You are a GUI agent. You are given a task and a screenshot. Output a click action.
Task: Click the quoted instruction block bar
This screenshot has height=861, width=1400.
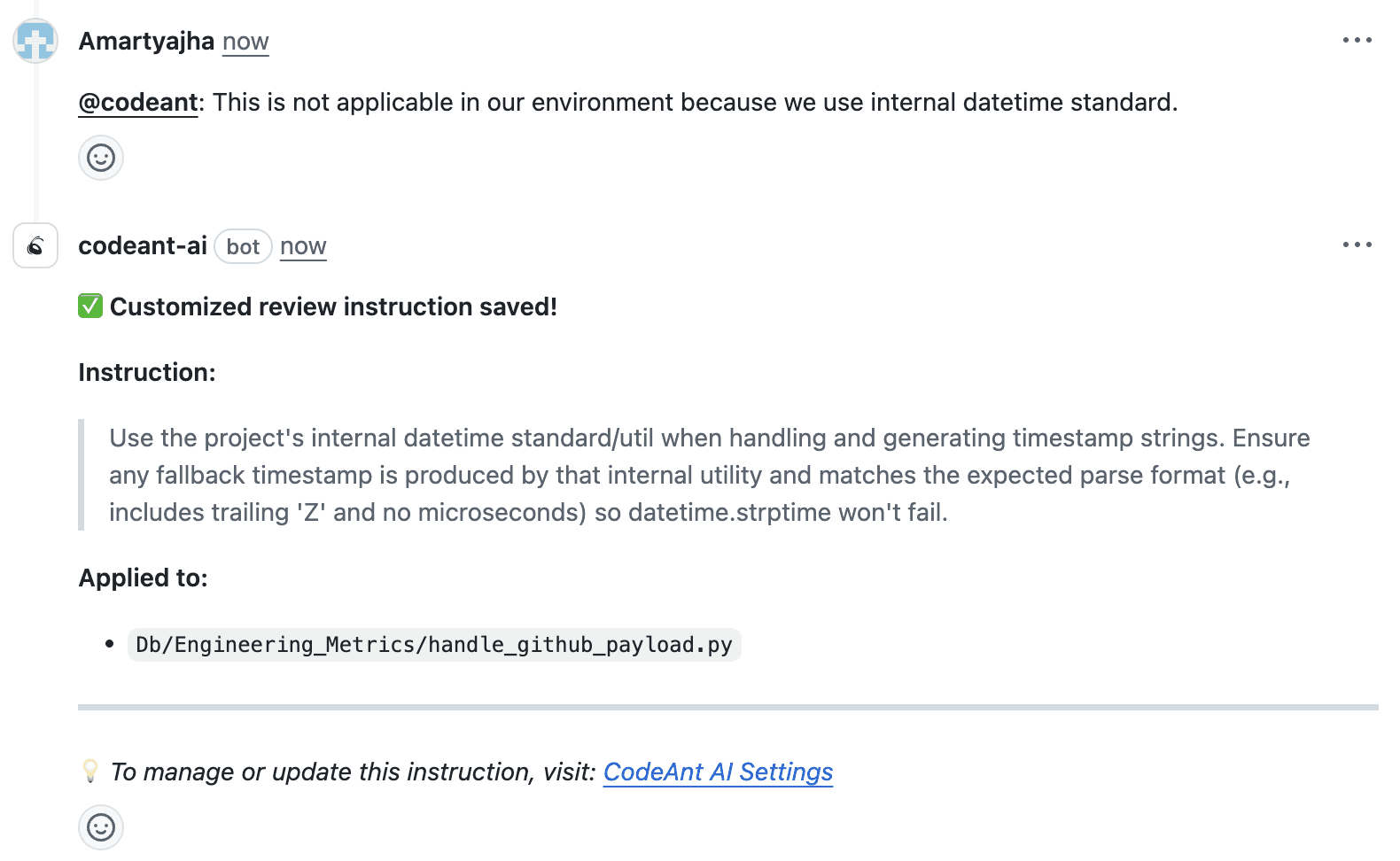click(x=83, y=474)
